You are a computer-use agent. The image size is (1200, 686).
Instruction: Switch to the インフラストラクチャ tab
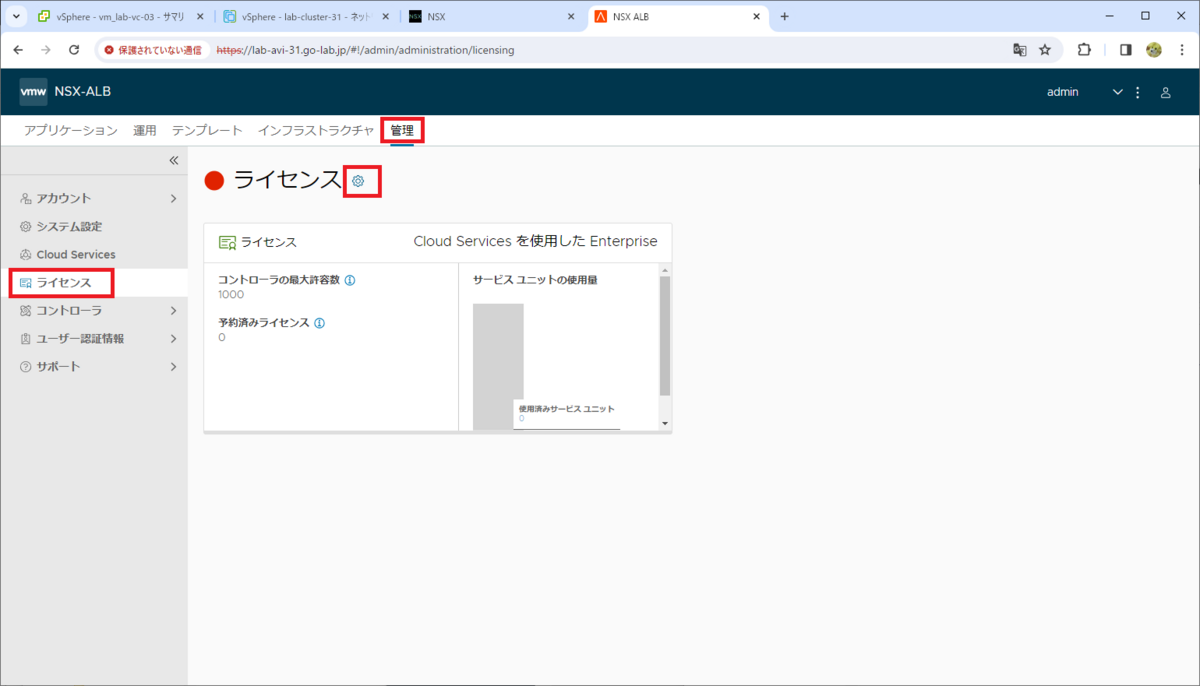[x=316, y=130]
